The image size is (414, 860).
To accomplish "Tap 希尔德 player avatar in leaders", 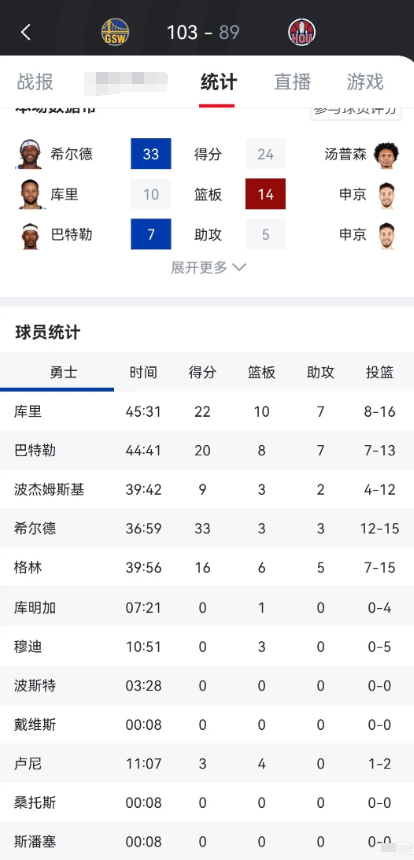I will [30, 154].
